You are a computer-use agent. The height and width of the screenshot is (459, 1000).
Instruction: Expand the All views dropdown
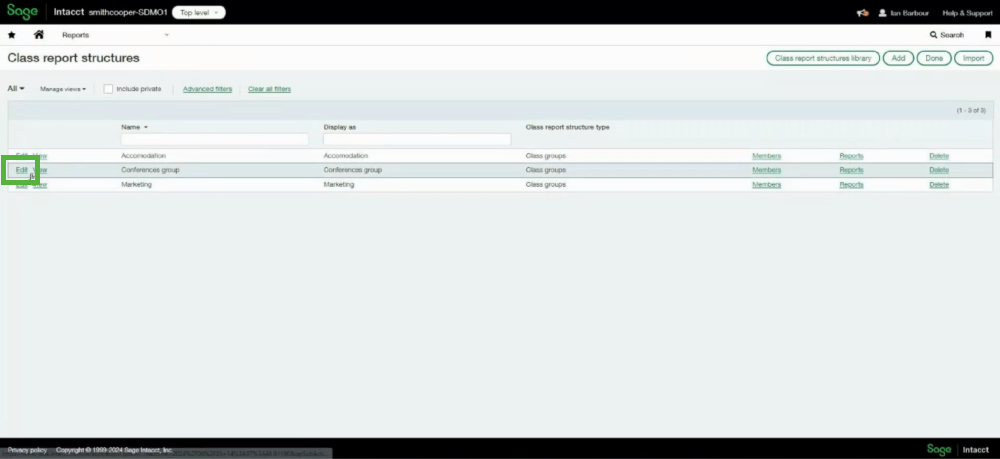click(x=16, y=89)
